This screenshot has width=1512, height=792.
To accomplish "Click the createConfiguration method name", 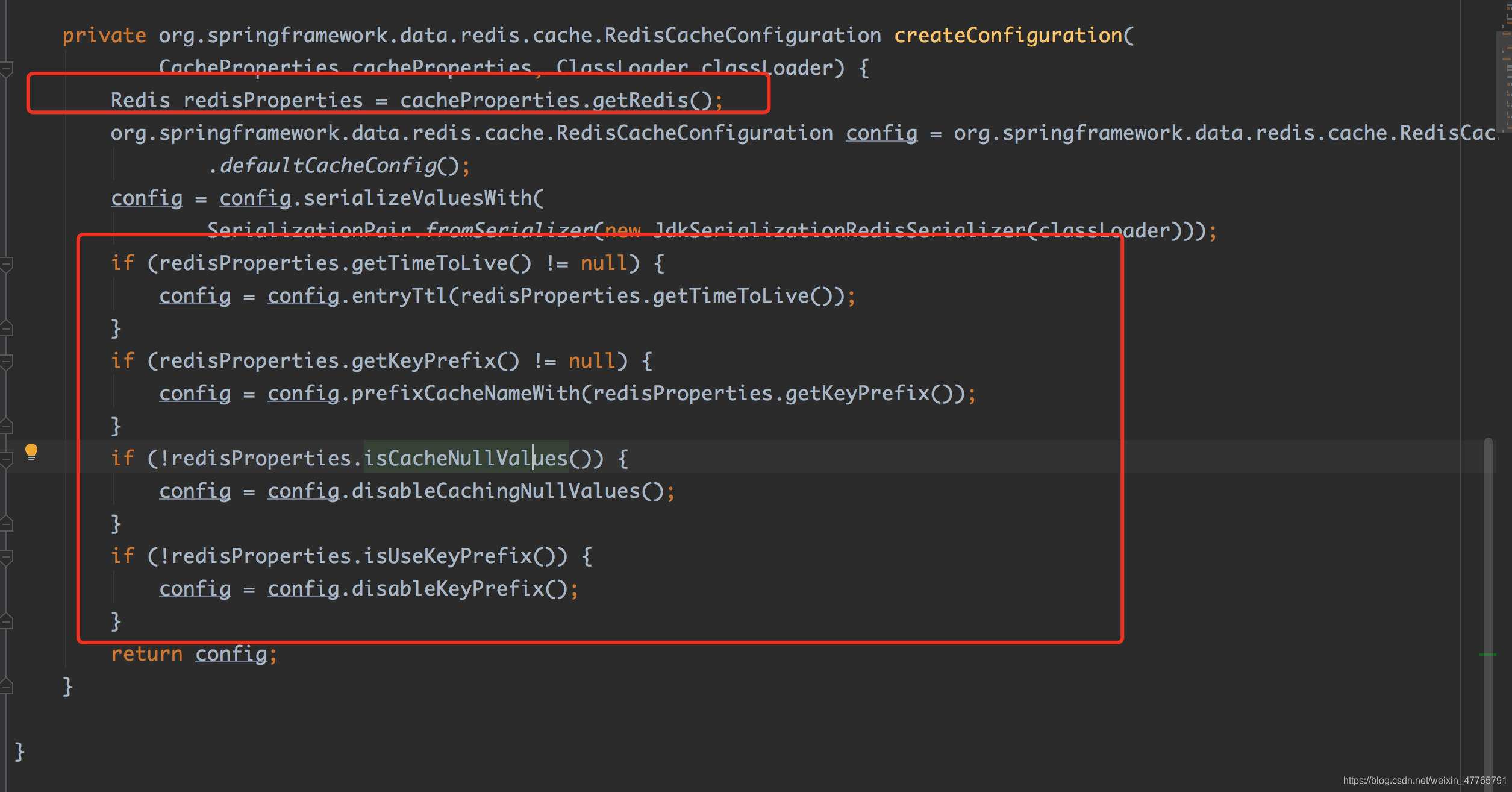I will pos(1008,36).
